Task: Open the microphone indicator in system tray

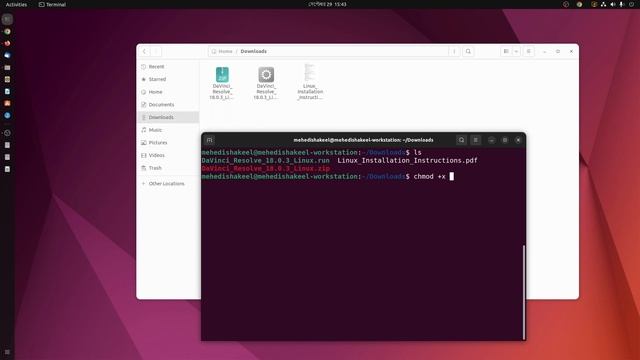Action: [622, 4]
